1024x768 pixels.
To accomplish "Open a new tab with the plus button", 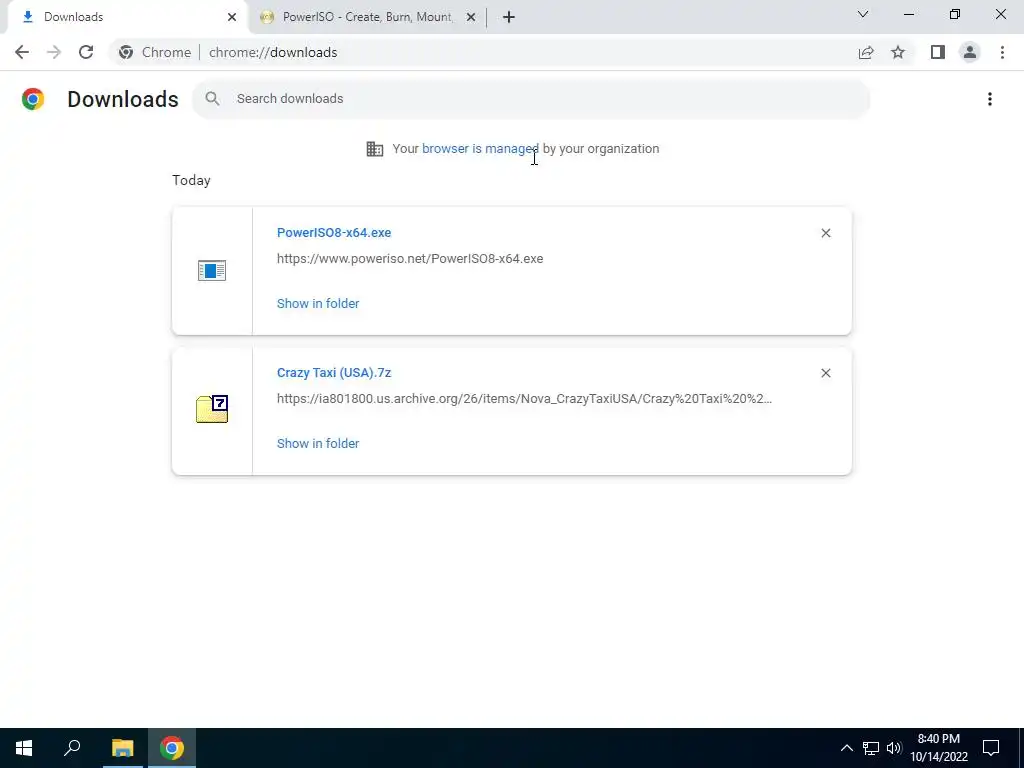I will pyautogui.click(x=509, y=17).
